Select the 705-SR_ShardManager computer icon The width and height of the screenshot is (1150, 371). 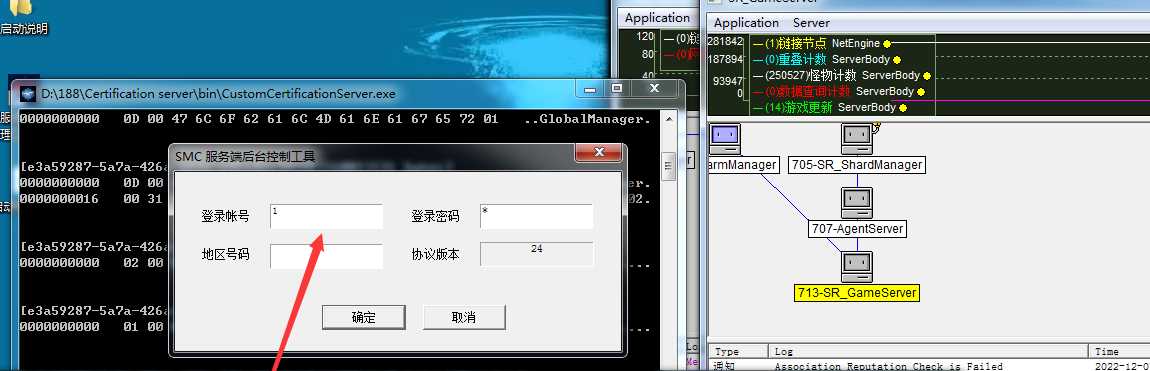(856, 139)
